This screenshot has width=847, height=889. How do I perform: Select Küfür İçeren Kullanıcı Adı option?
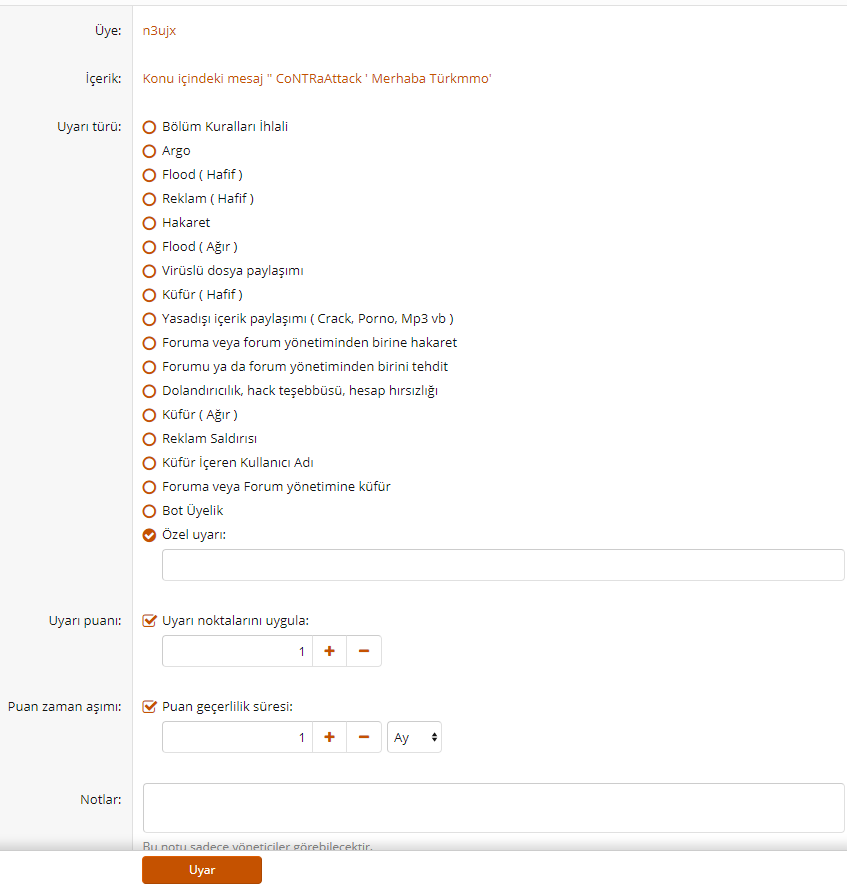(x=149, y=463)
